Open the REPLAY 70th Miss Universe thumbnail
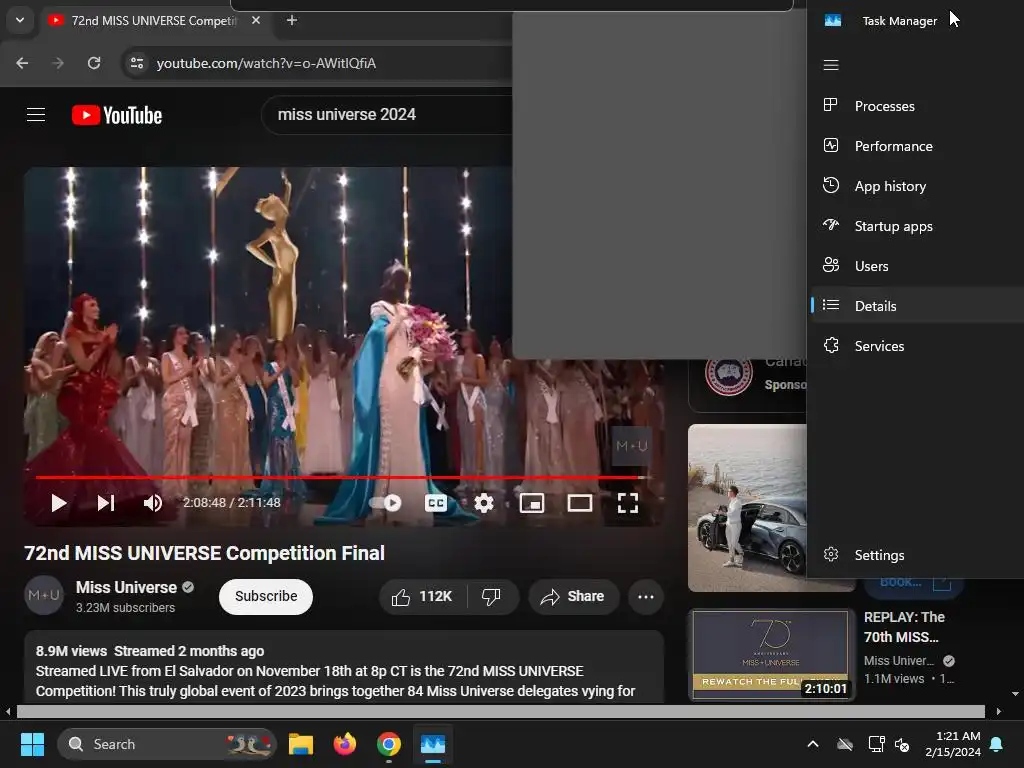This screenshot has width=1024, height=768. (771, 654)
